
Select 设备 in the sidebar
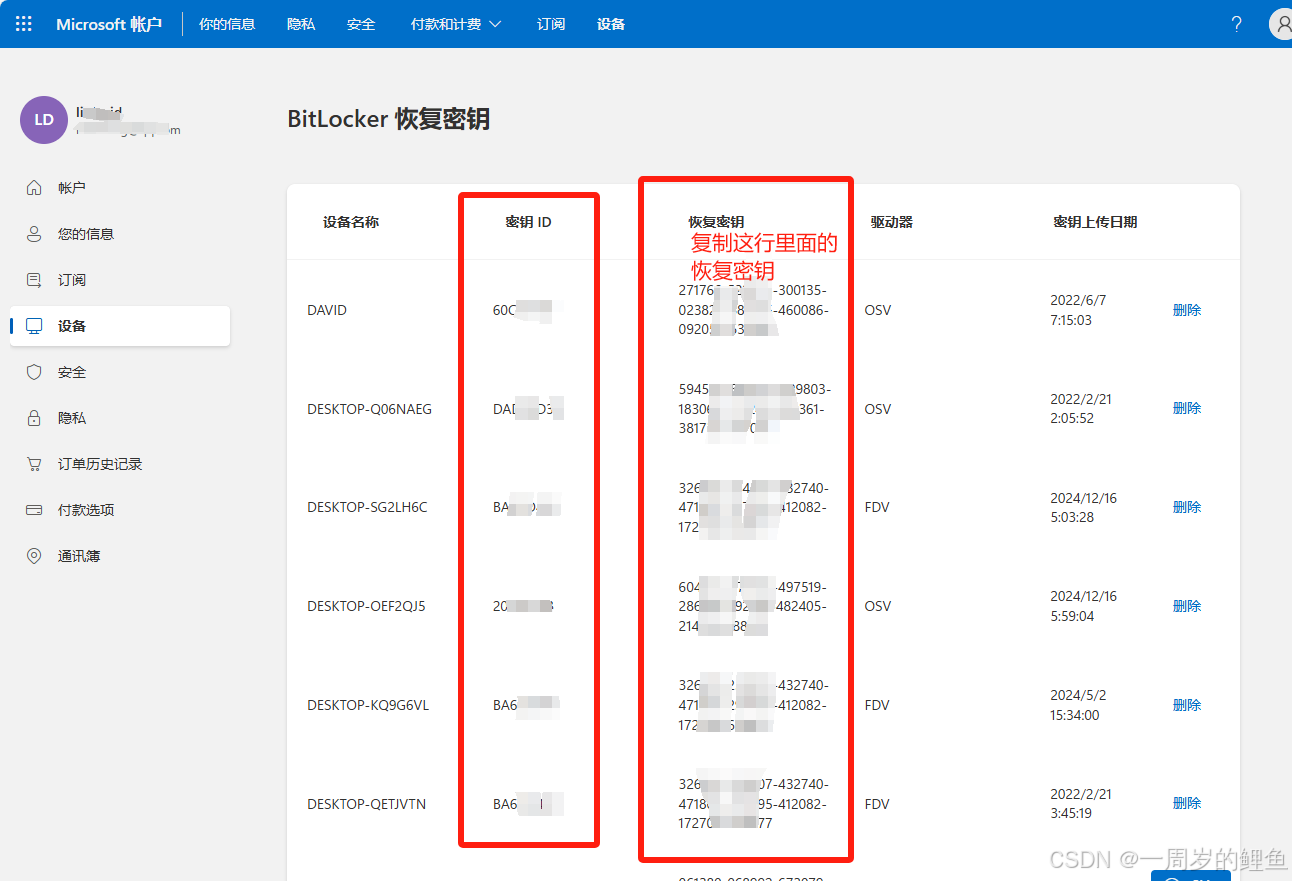click(x=120, y=326)
